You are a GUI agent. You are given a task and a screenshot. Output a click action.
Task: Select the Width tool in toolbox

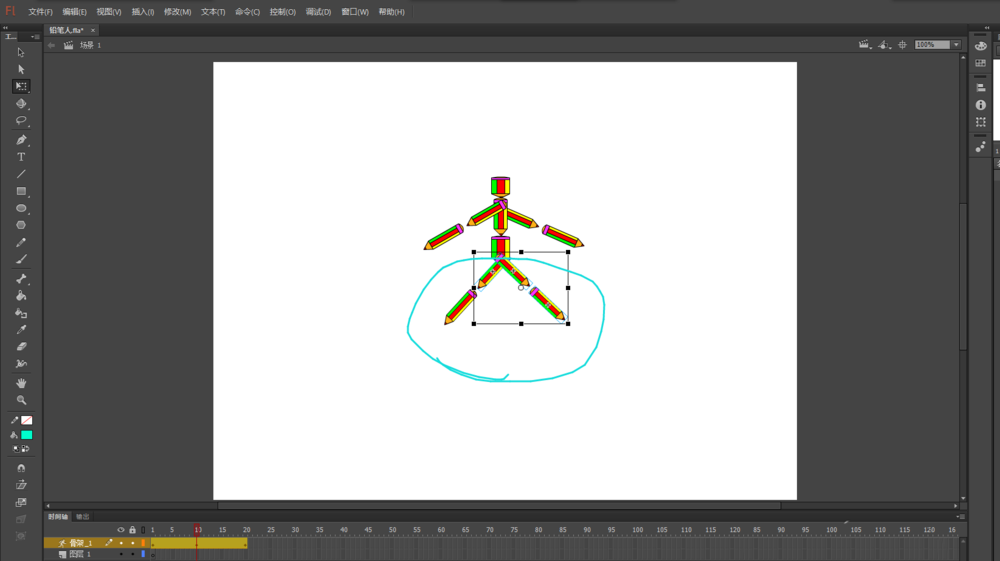(x=21, y=364)
